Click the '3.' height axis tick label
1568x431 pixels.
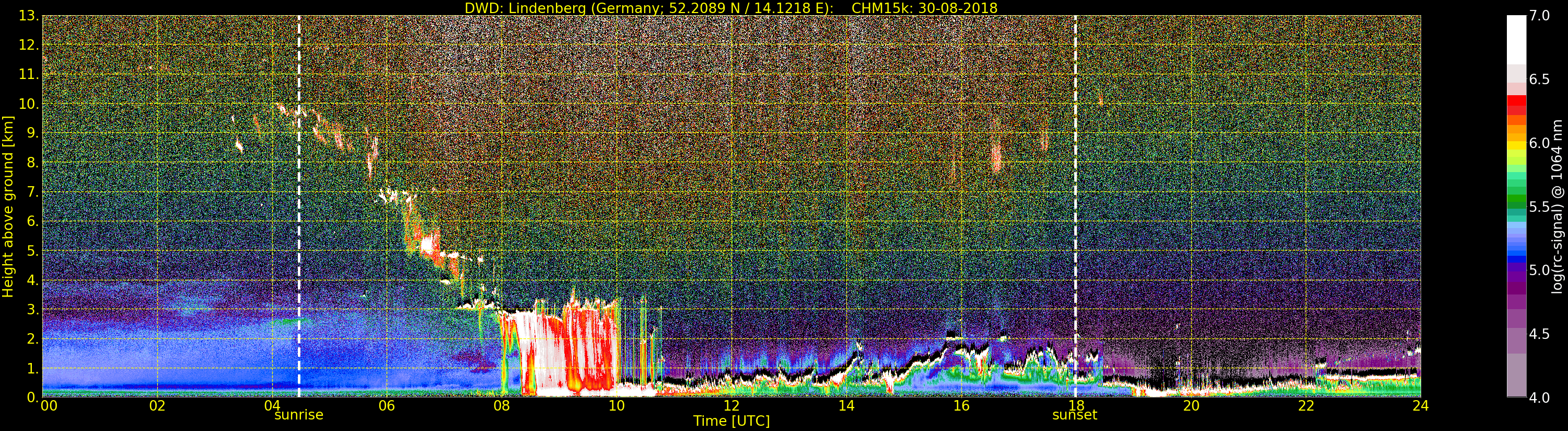coord(32,309)
